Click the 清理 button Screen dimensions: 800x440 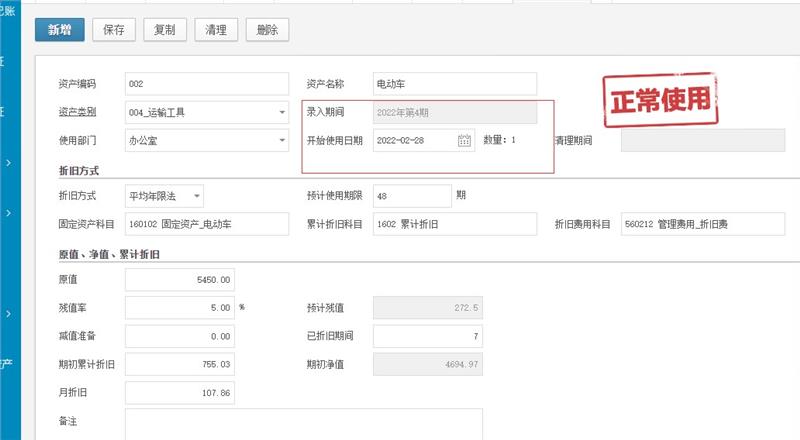(x=215, y=30)
